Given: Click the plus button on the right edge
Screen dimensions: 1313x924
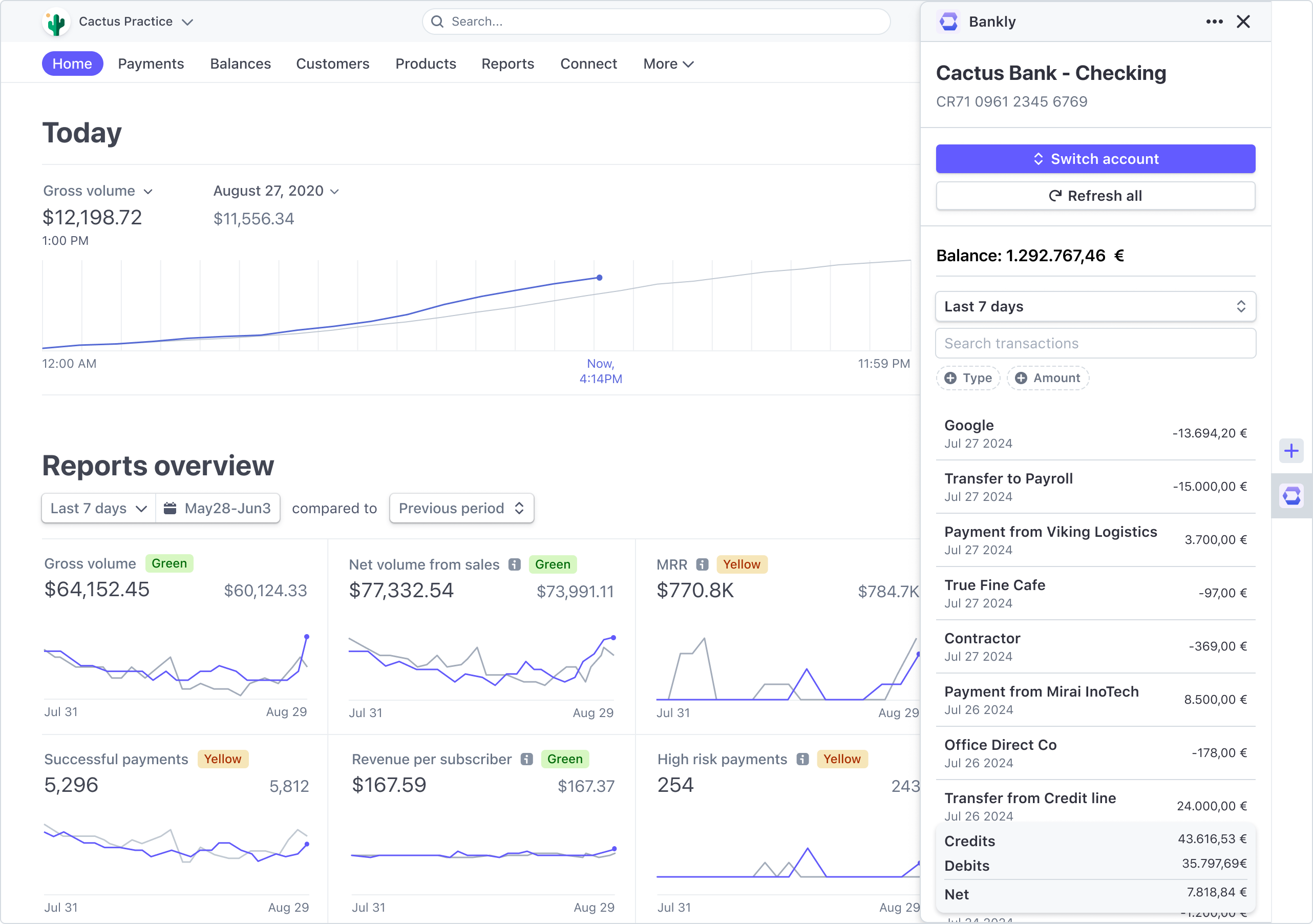Looking at the screenshot, I should (1291, 451).
